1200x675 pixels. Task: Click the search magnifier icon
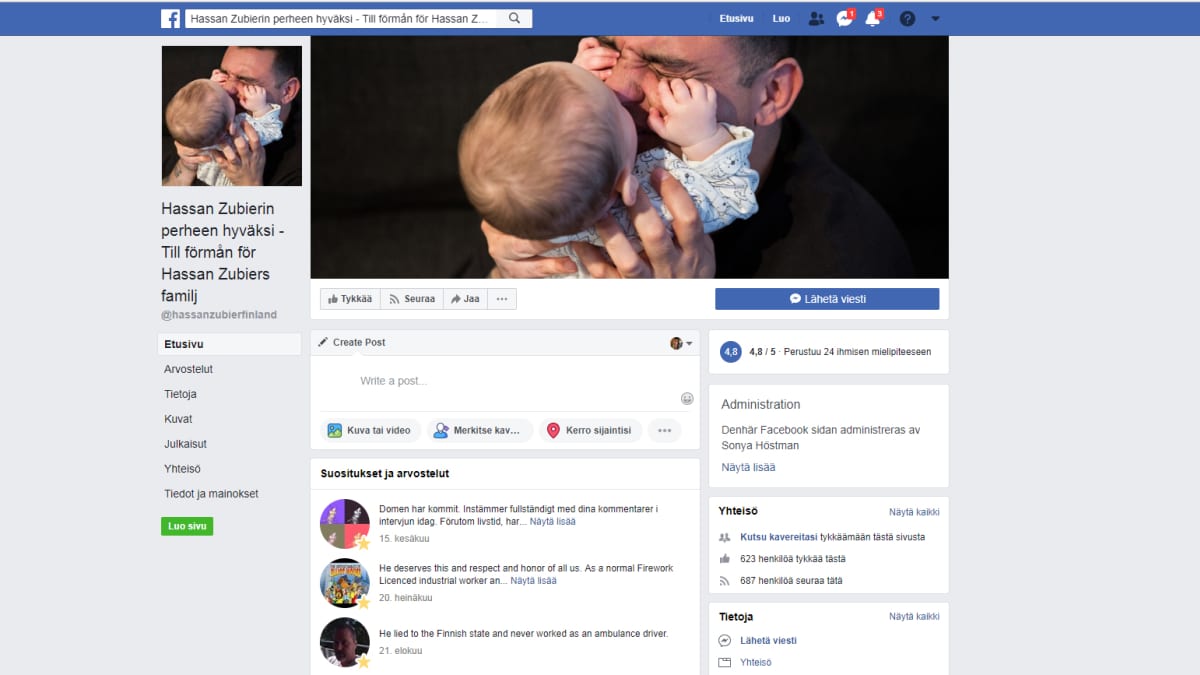(x=515, y=18)
